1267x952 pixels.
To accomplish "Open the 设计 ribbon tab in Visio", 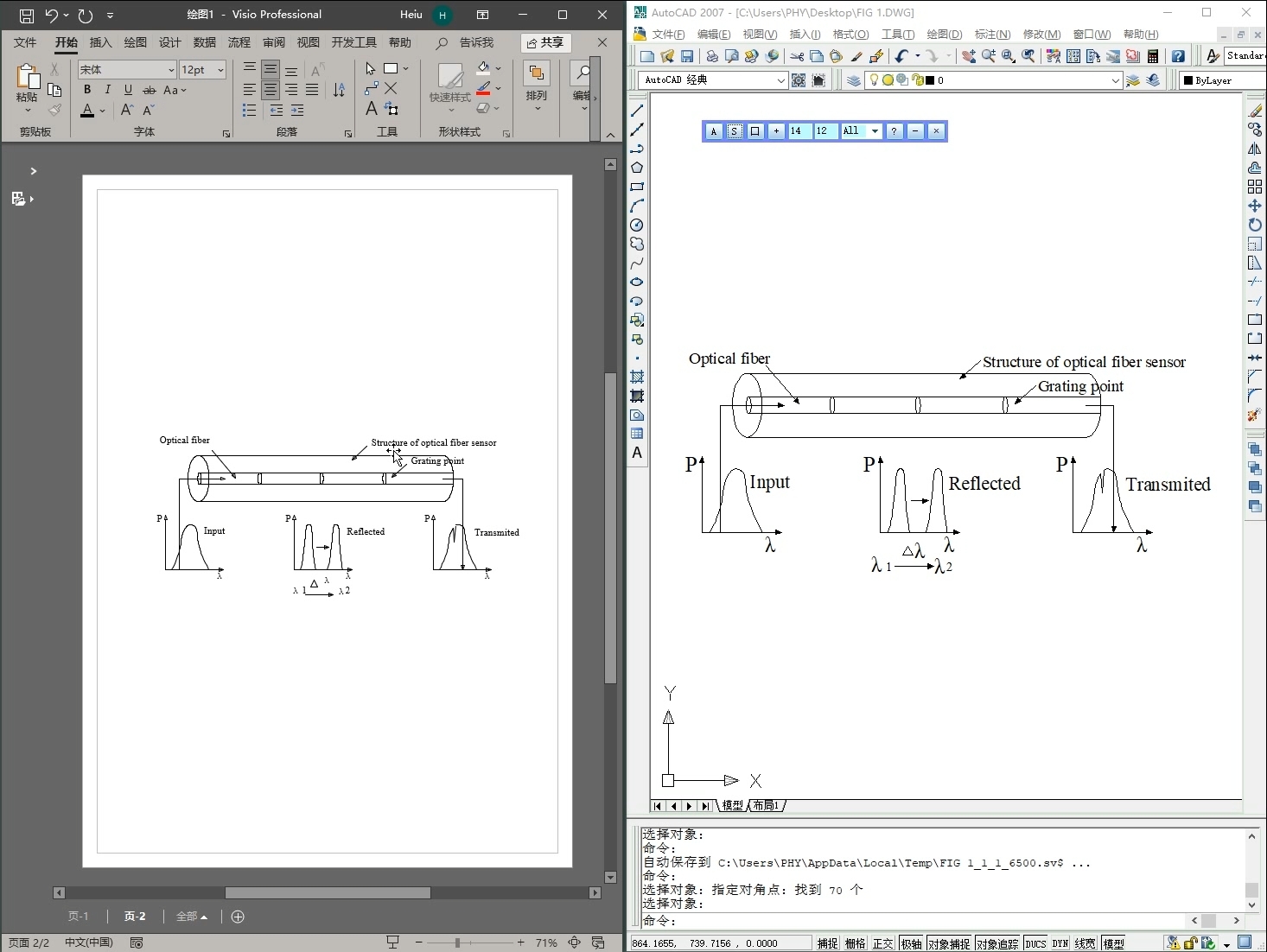I will (170, 42).
